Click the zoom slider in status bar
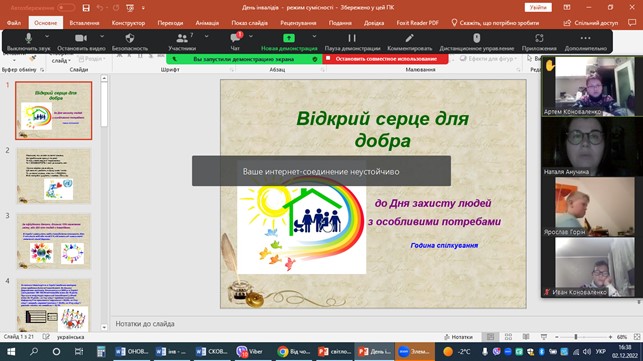Screen dimensions: 643x361 [576, 337]
